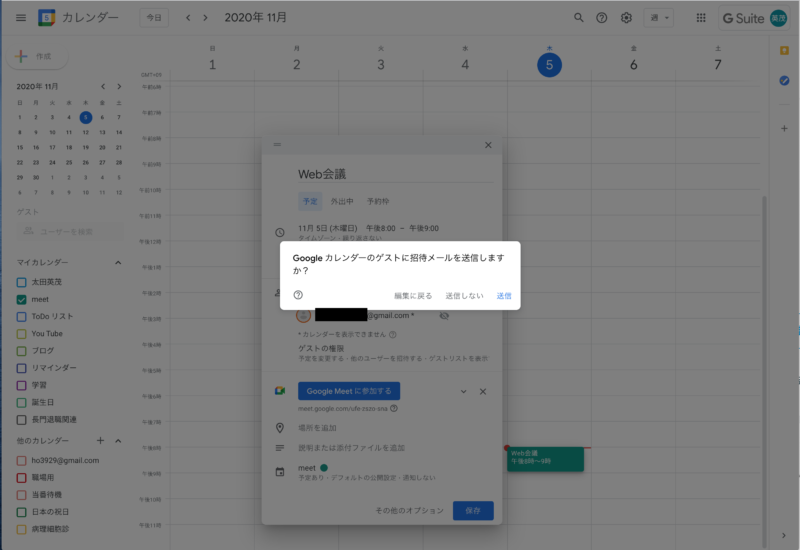Screen dimensions: 800x550
Task: Show next month in mini calendar
Action: (x=119, y=86)
